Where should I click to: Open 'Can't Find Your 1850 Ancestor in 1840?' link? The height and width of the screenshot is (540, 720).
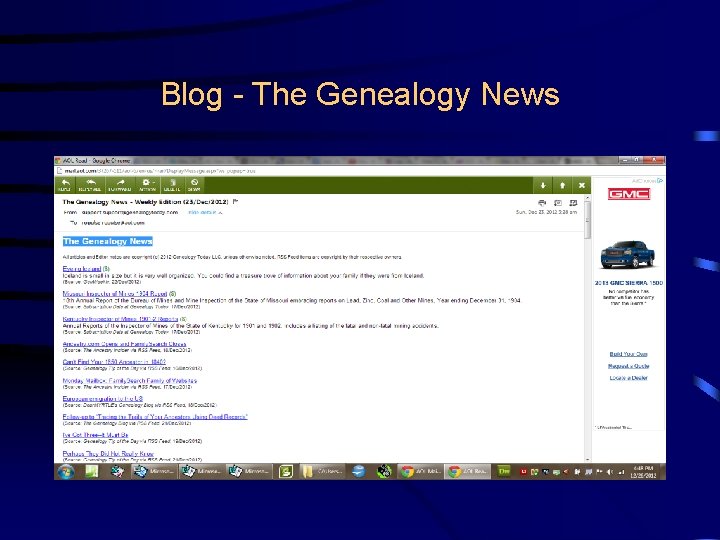(114, 362)
